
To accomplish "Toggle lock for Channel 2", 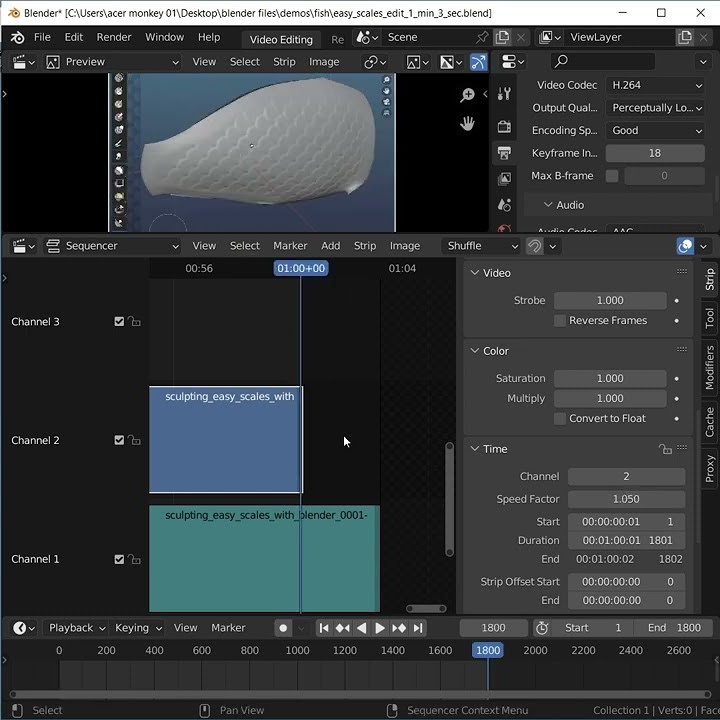I will coord(134,440).
